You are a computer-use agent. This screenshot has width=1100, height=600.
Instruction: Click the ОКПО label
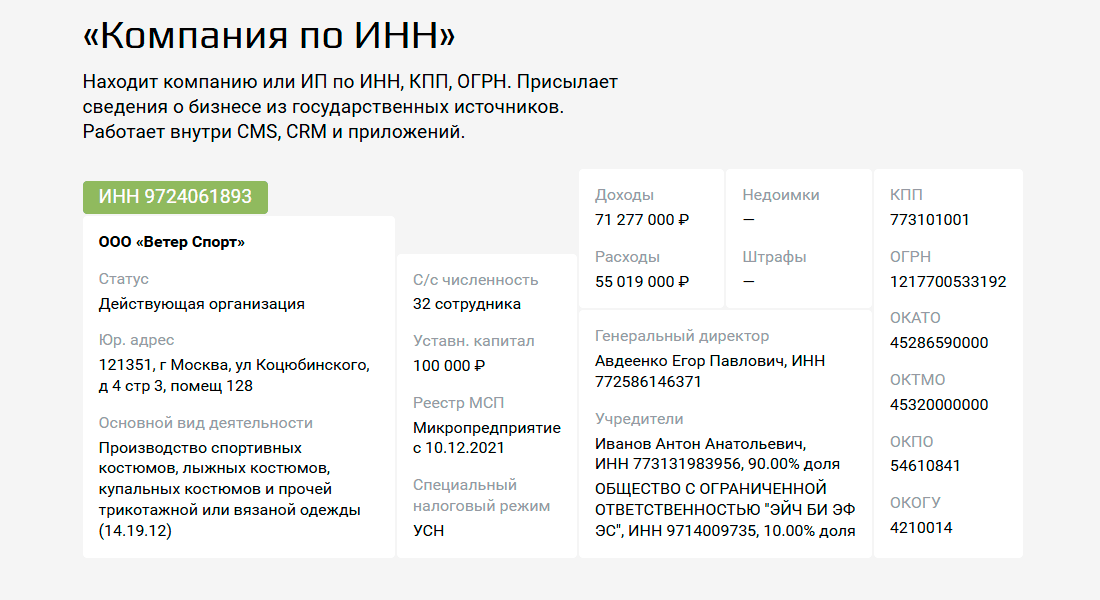(x=911, y=441)
